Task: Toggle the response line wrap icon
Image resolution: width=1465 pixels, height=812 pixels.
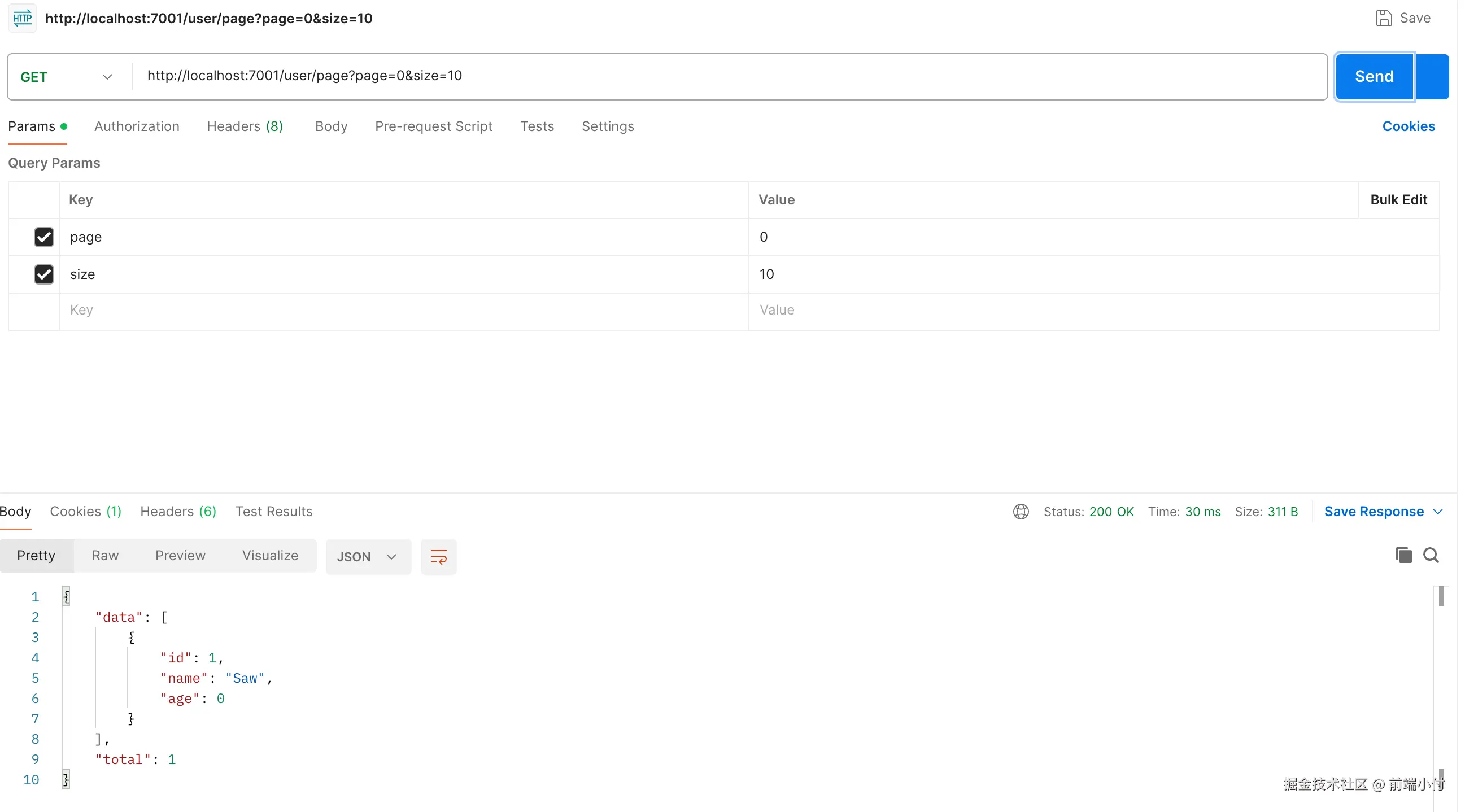Action: [x=438, y=556]
